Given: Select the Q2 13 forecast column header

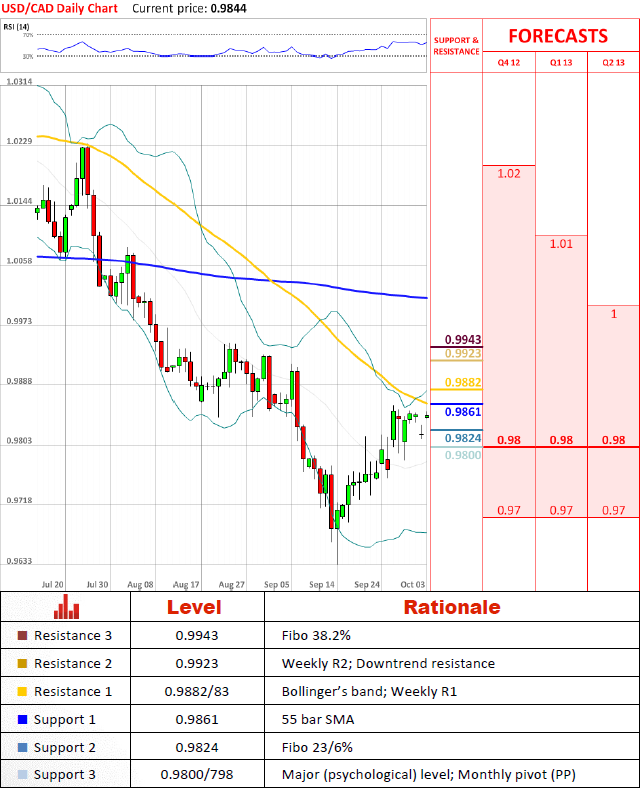Looking at the screenshot, I should click(613, 62).
